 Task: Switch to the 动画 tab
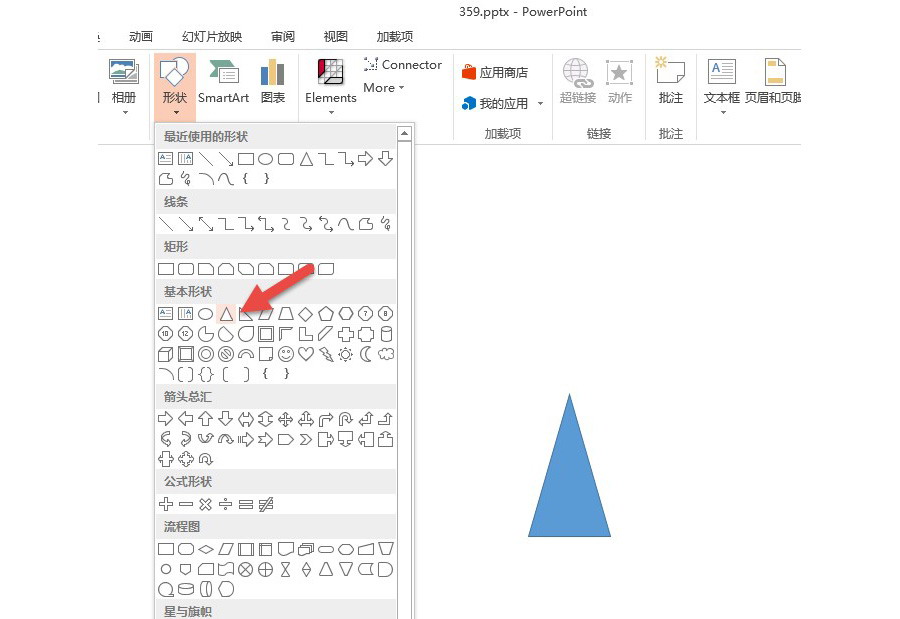140,37
